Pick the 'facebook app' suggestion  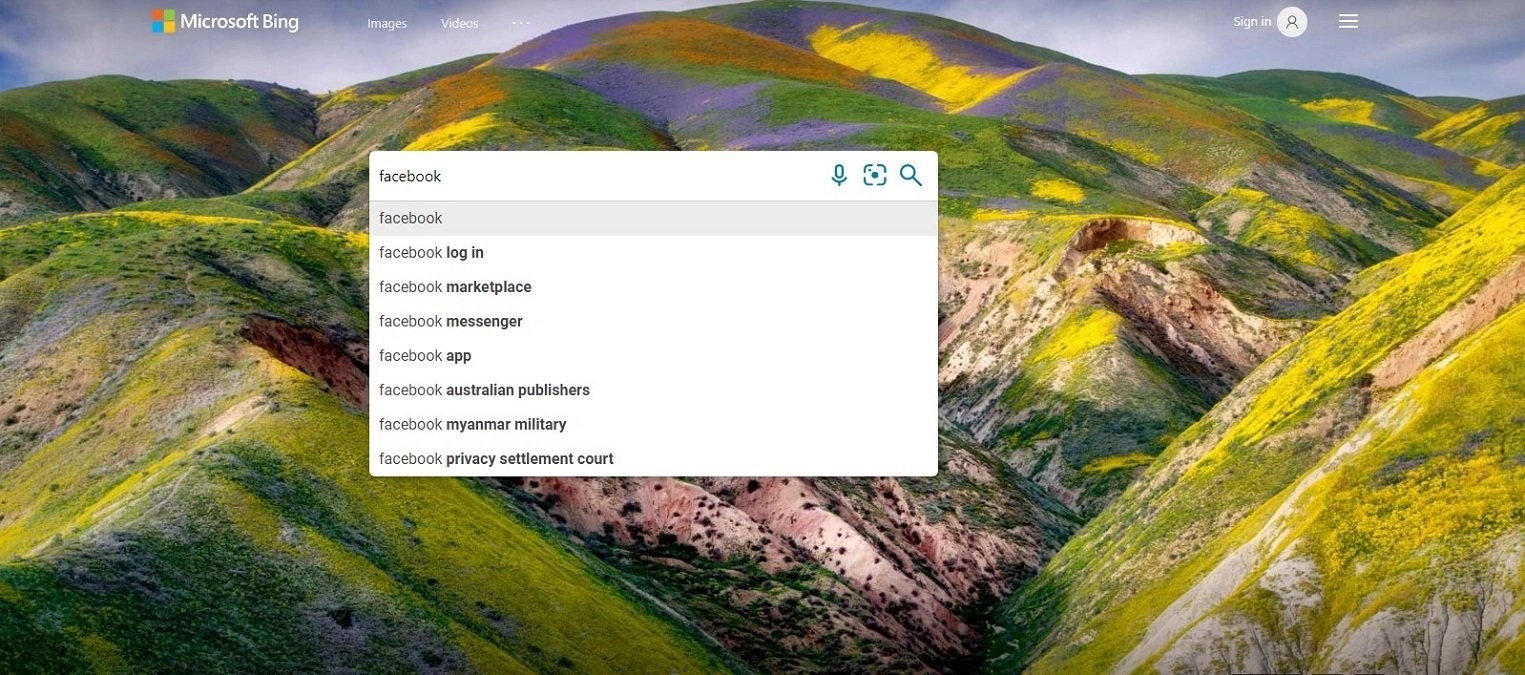654,356
